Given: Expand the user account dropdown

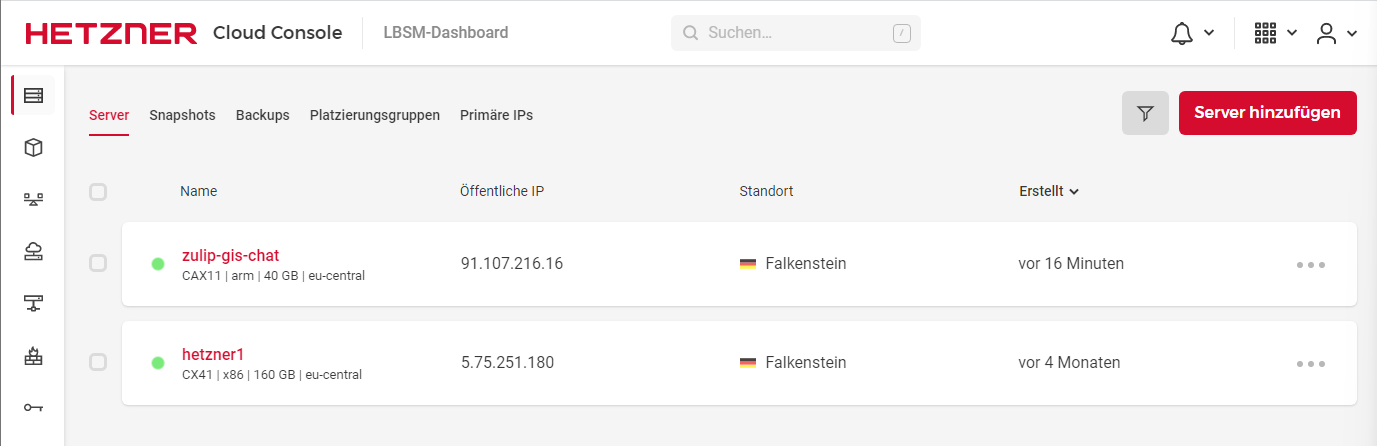Looking at the screenshot, I should (1336, 33).
